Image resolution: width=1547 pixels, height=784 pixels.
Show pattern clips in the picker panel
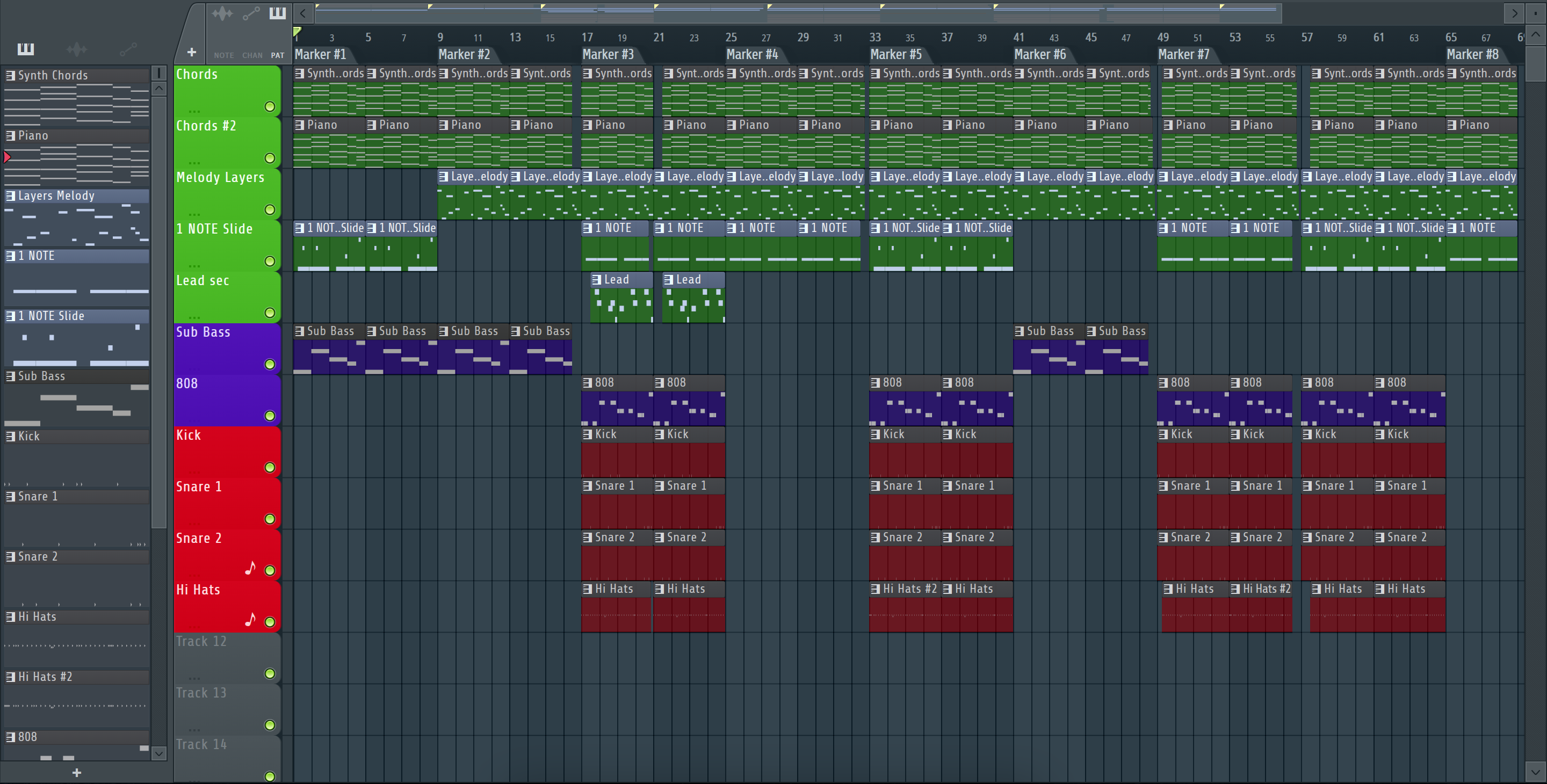pos(25,49)
